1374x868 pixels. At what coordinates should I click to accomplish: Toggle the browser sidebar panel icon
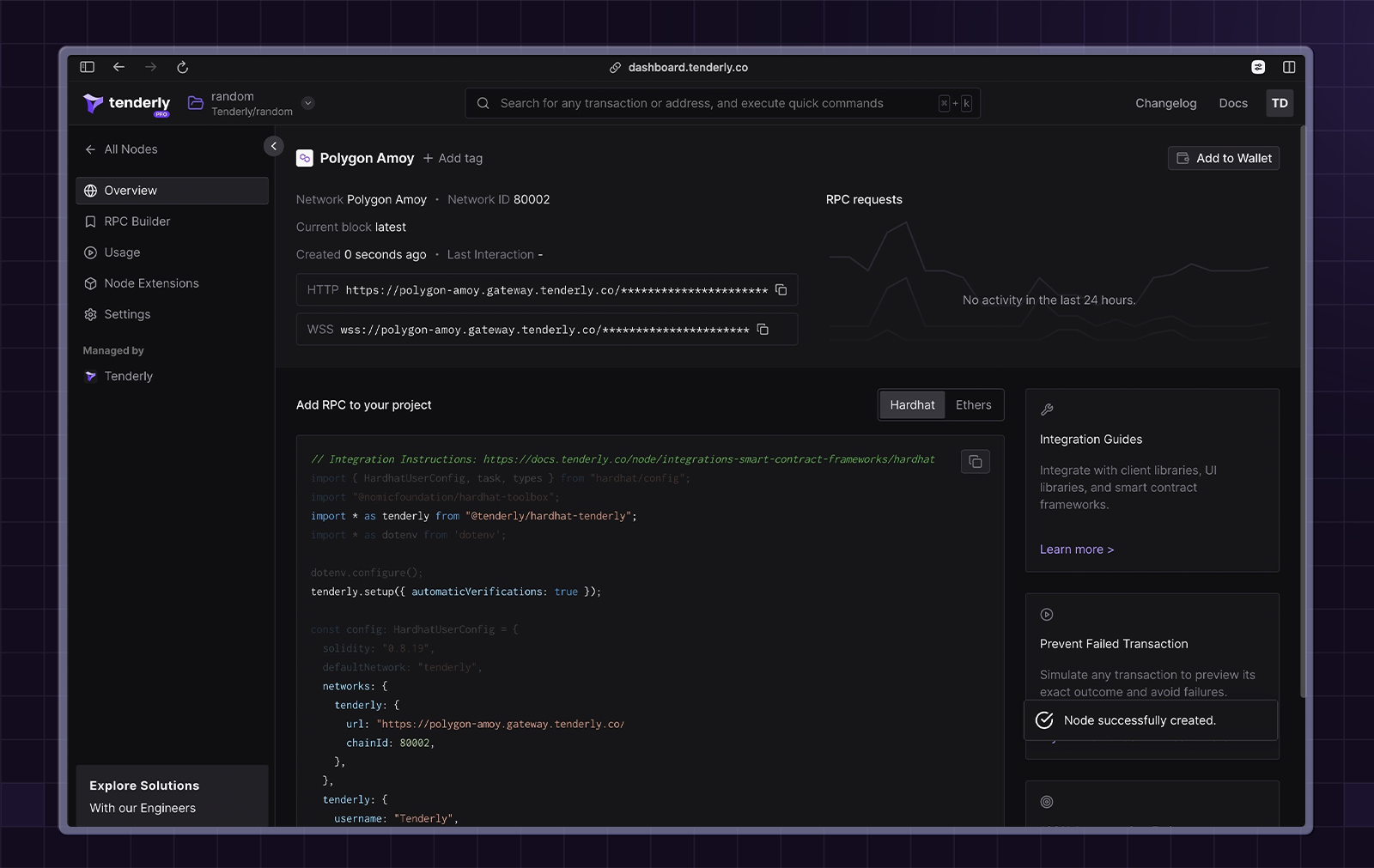pyautogui.click(x=87, y=67)
